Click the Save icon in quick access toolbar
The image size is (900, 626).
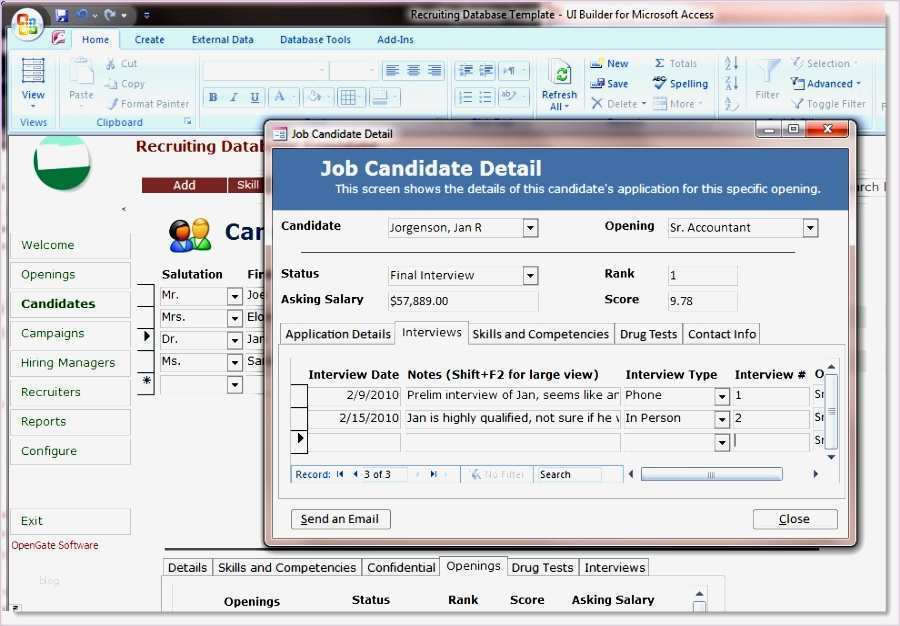[x=61, y=15]
